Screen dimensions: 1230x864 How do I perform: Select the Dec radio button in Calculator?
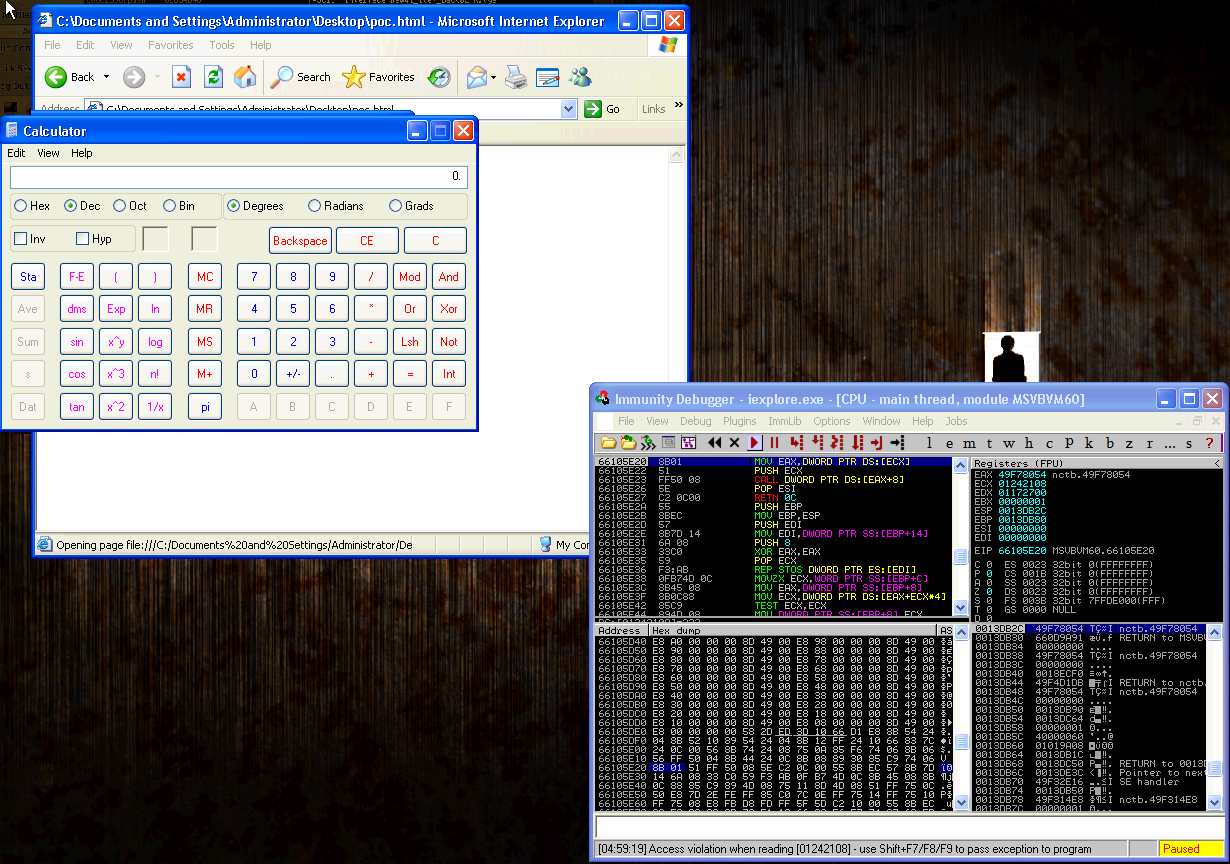(x=70, y=206)
